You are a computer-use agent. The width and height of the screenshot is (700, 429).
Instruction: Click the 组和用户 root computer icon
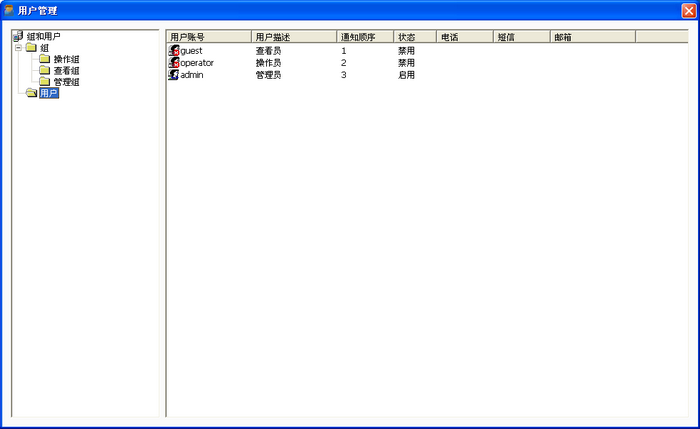[19, 36]
